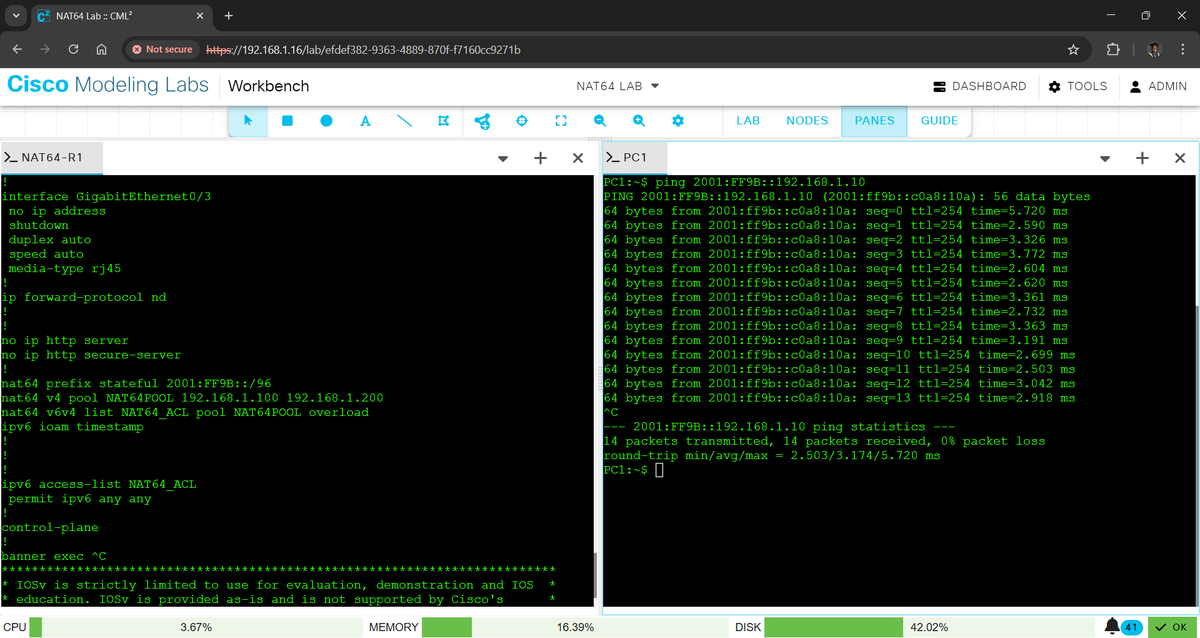The height and width of the screenshot is (638, 1200).
Task: Open workbench settings gear
Action: (678, 121)
